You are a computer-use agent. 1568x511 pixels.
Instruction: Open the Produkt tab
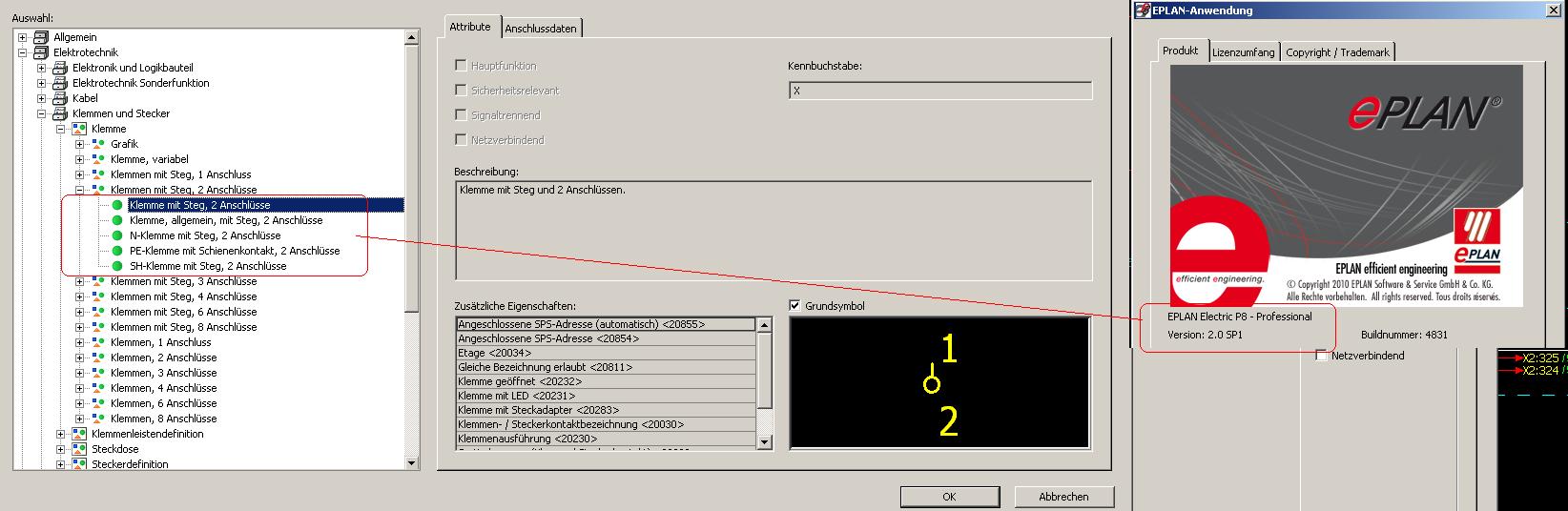pos(1181,51)
